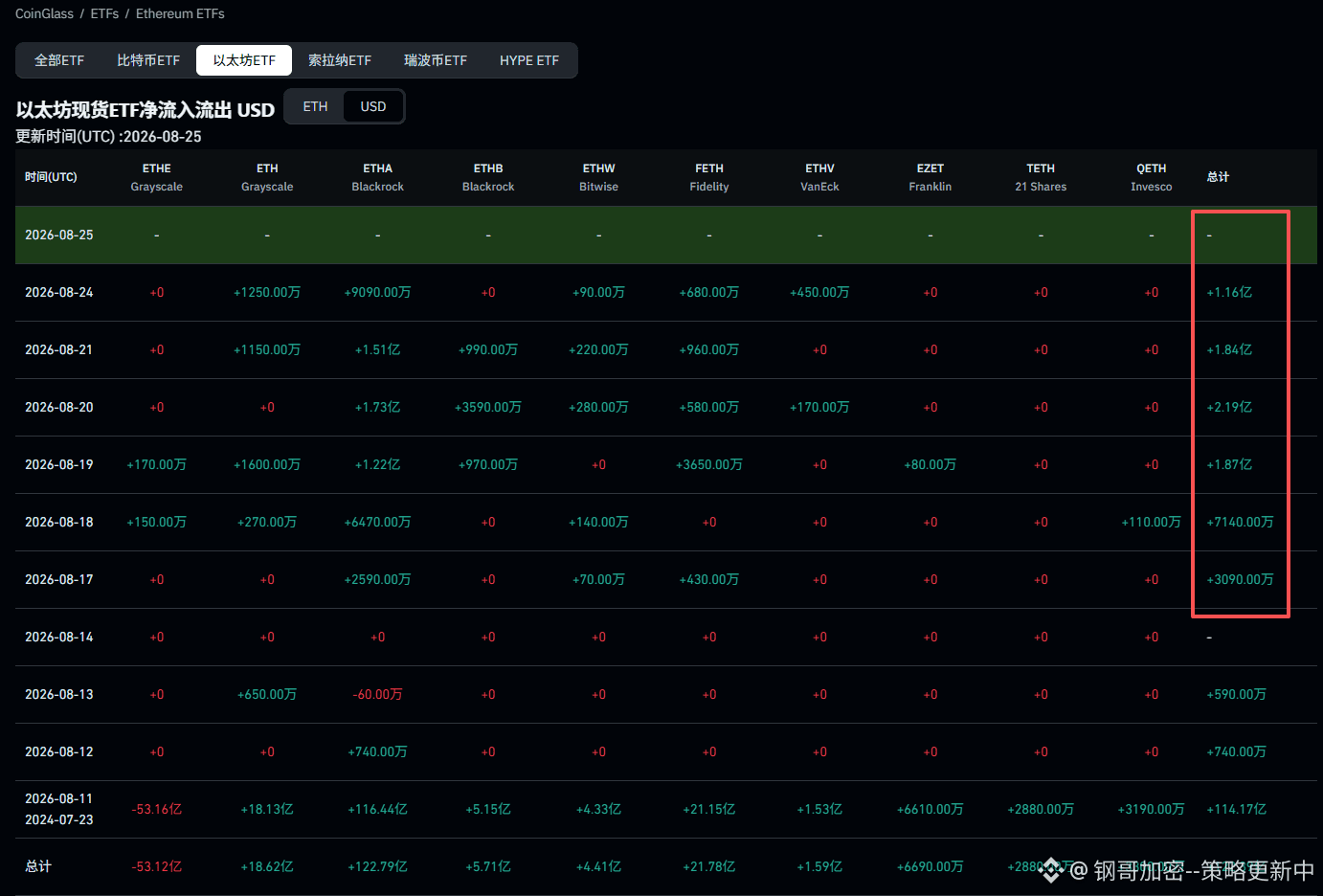Click the 总计 column header
The width and height of the screenshot is (1323, 896).
(x=1218, y=177)
